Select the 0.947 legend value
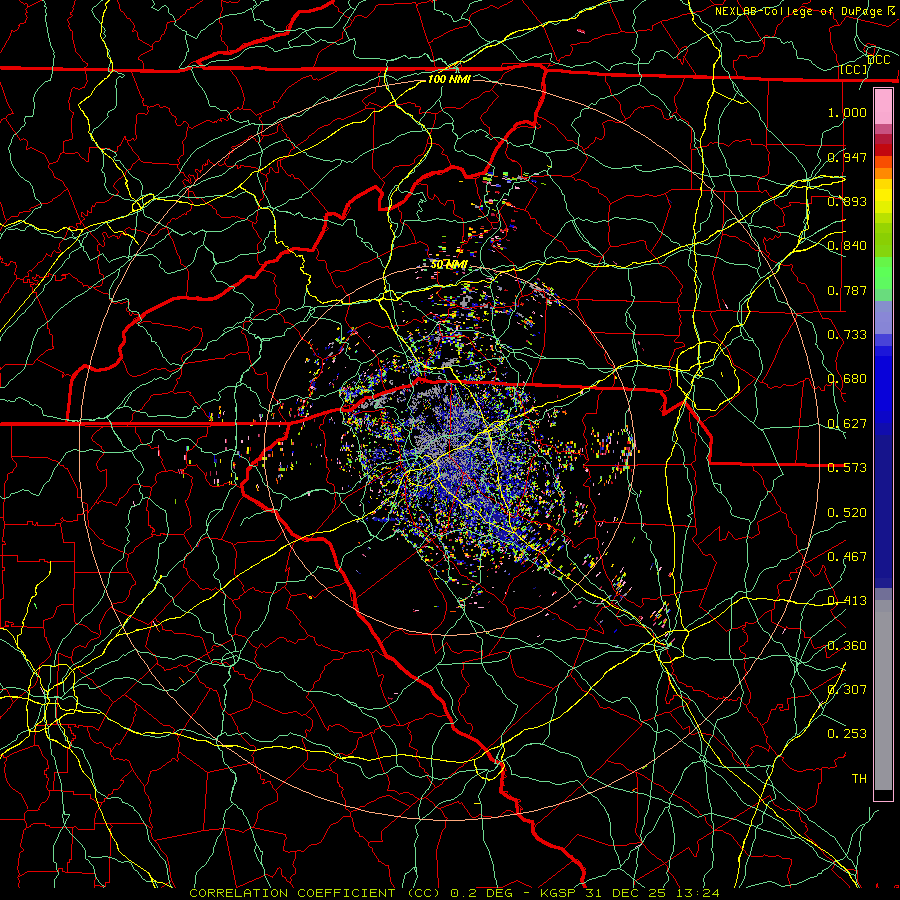The width and height of the screenshot is (900, 900). 847,157
